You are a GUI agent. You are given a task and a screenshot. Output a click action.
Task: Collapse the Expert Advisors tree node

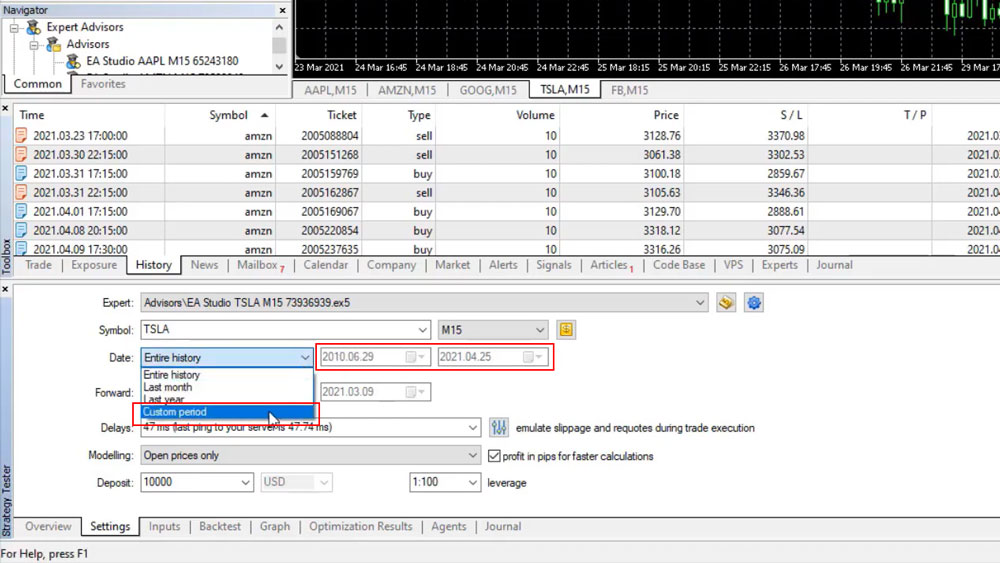coord(14,28)
